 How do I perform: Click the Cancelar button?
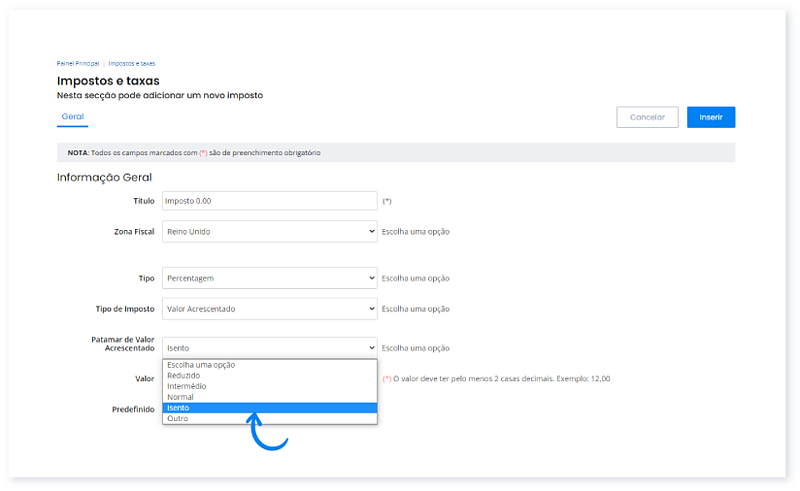[x=647, y=117]
